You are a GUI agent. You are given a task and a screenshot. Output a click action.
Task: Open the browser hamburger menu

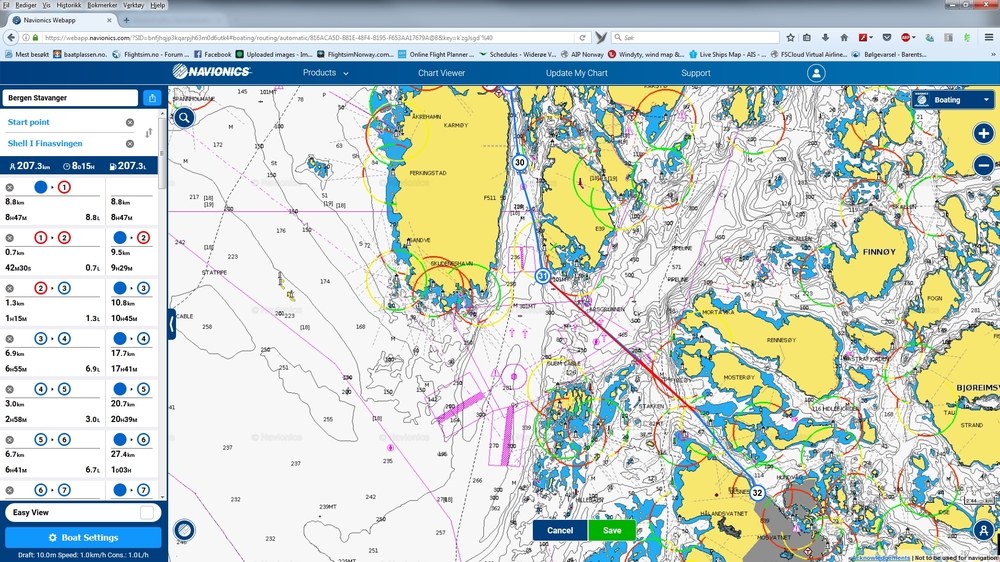(x=989, y=38)
